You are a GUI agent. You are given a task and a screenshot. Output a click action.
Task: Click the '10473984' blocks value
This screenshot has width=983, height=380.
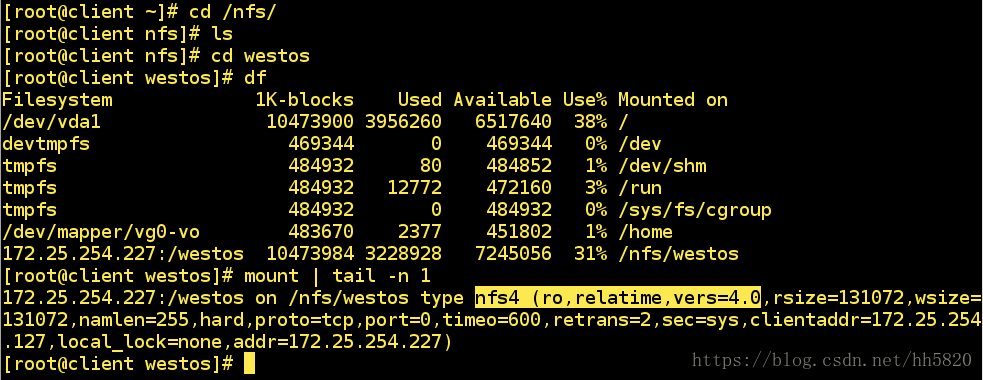tap(310, 254)
